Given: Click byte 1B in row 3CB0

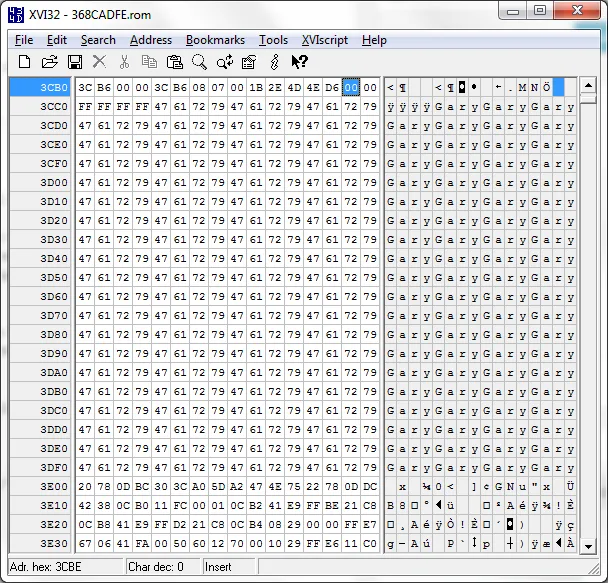Looking at the screenshot, I should 256,87.
